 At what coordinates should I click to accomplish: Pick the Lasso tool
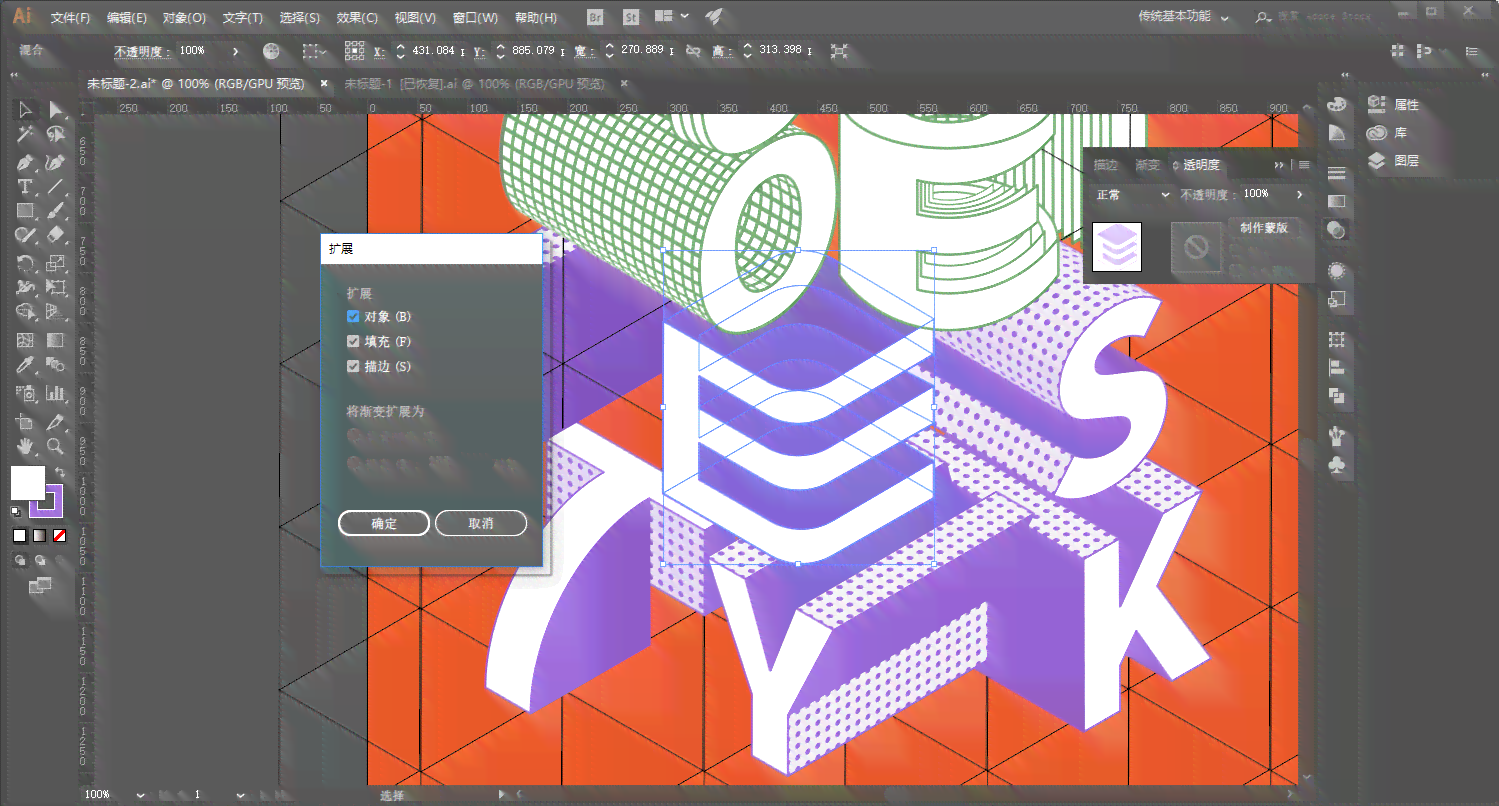point(56,135)
